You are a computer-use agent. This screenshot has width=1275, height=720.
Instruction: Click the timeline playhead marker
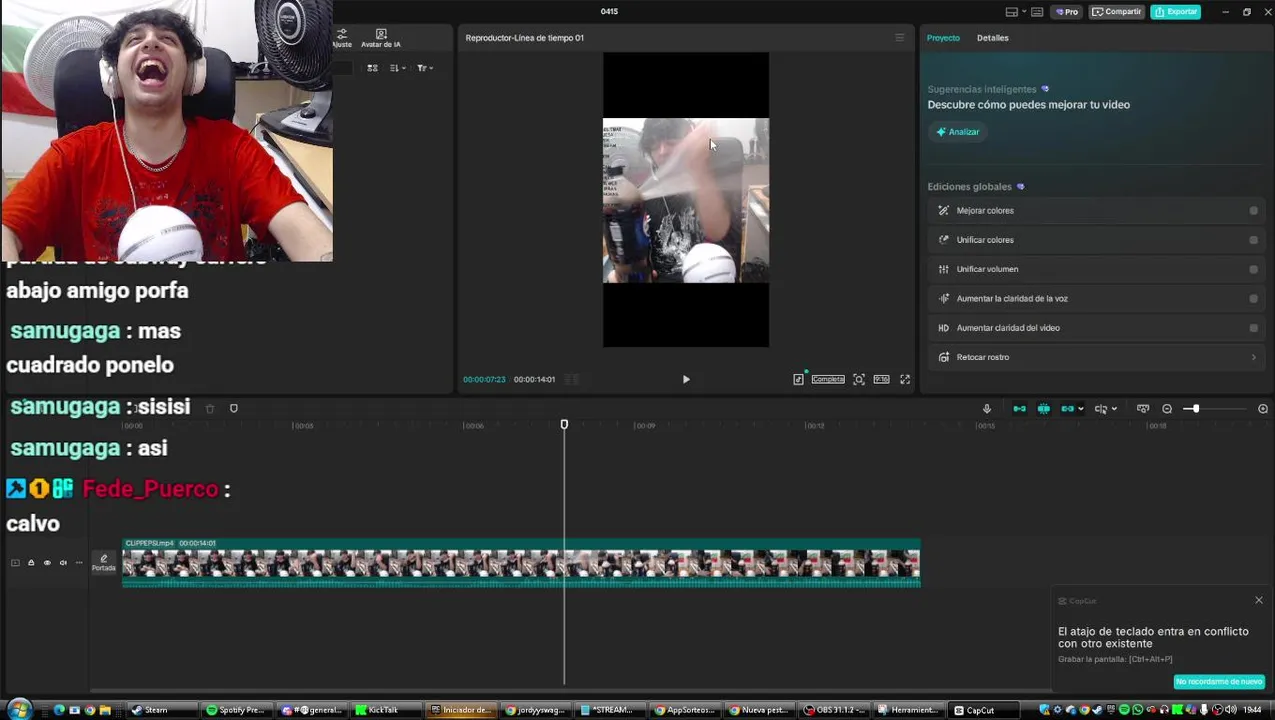coord(564,425)
